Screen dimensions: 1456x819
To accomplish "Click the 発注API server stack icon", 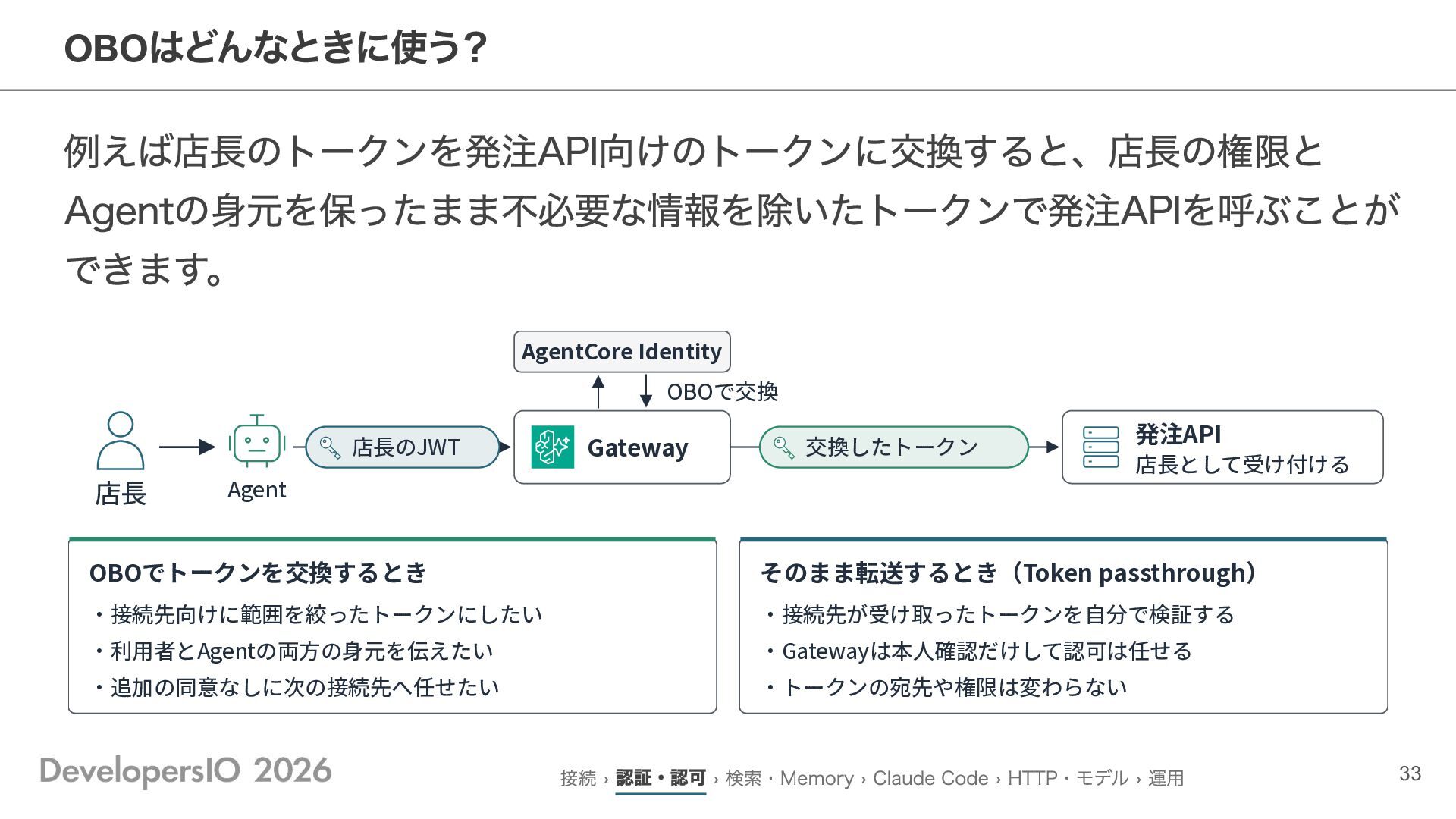I will pyautogui.click(x=1101, y=447).
